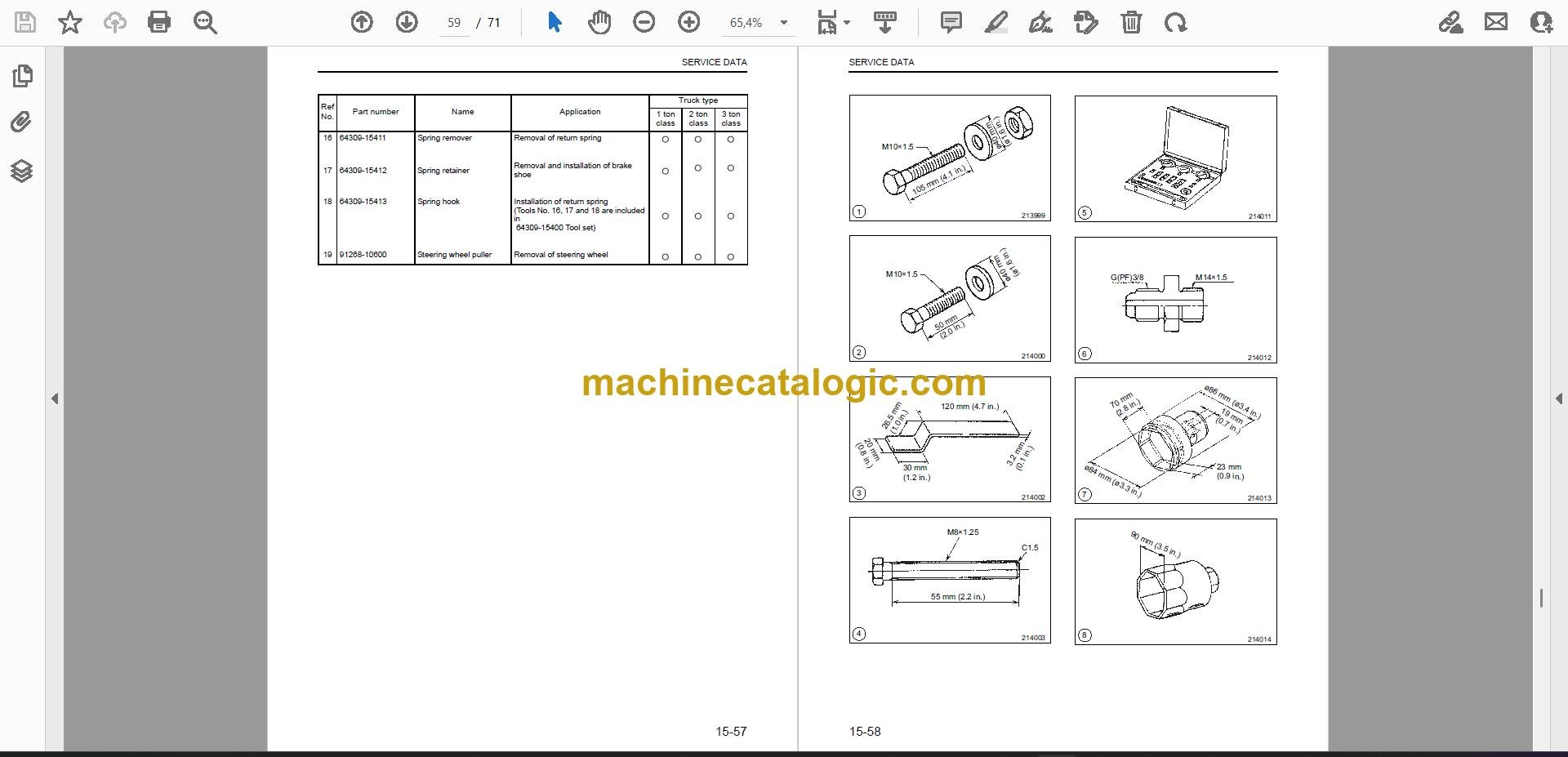Viewport: 1568px width, 757px height.
Task: Click the 'Application' column header
Action: [x=580, y=112]
